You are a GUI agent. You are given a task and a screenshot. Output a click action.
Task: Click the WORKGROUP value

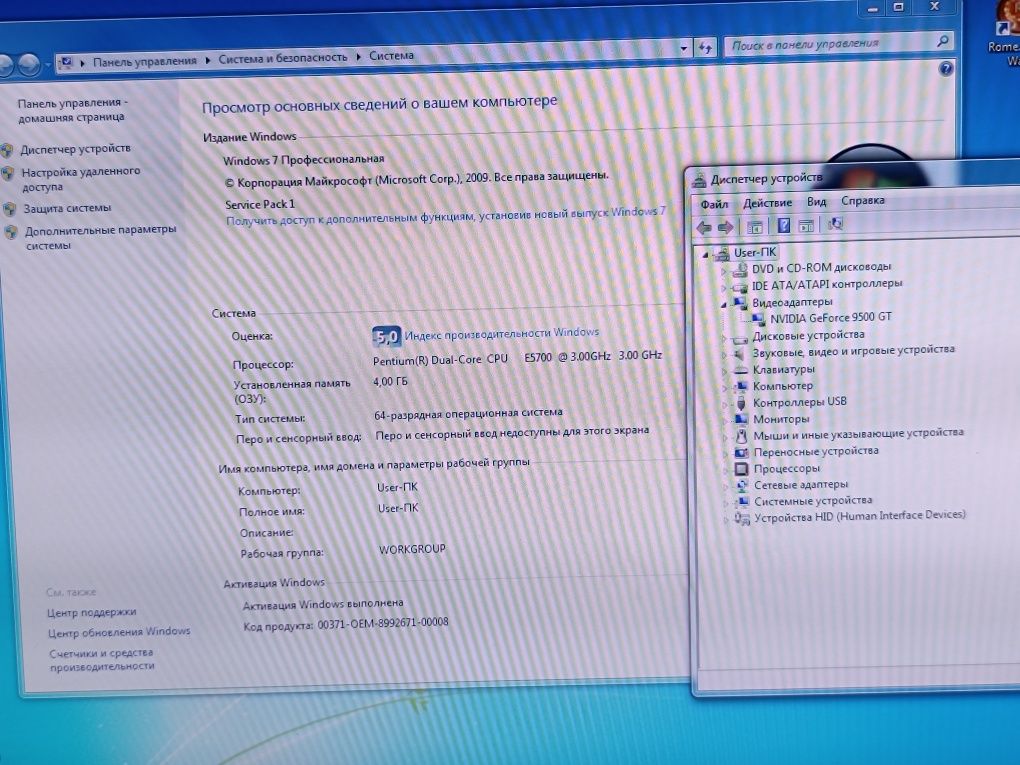(x=412, y=550)
